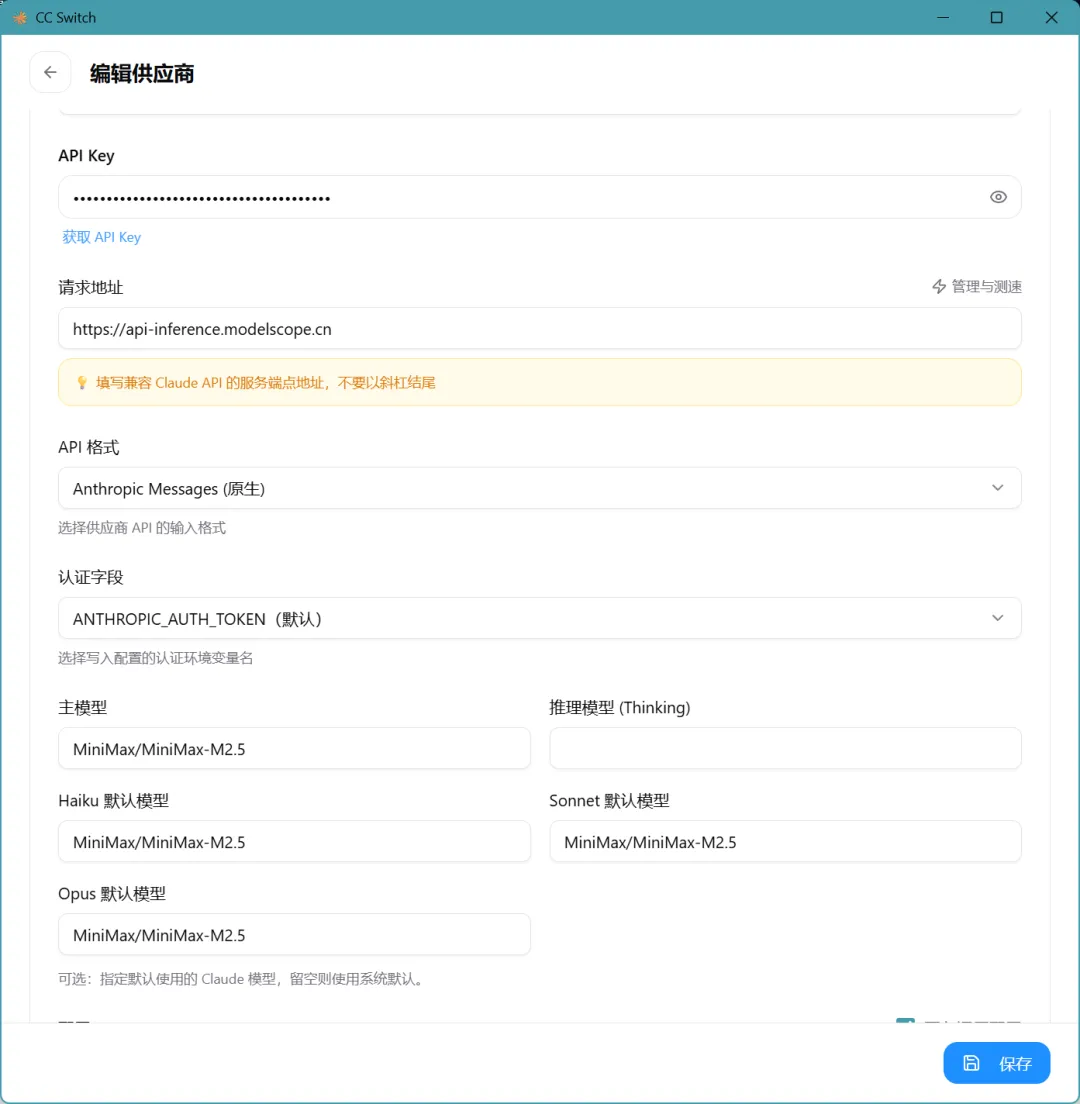
Task: Open the API 格式 dropdown
Action: click(539, 488)
